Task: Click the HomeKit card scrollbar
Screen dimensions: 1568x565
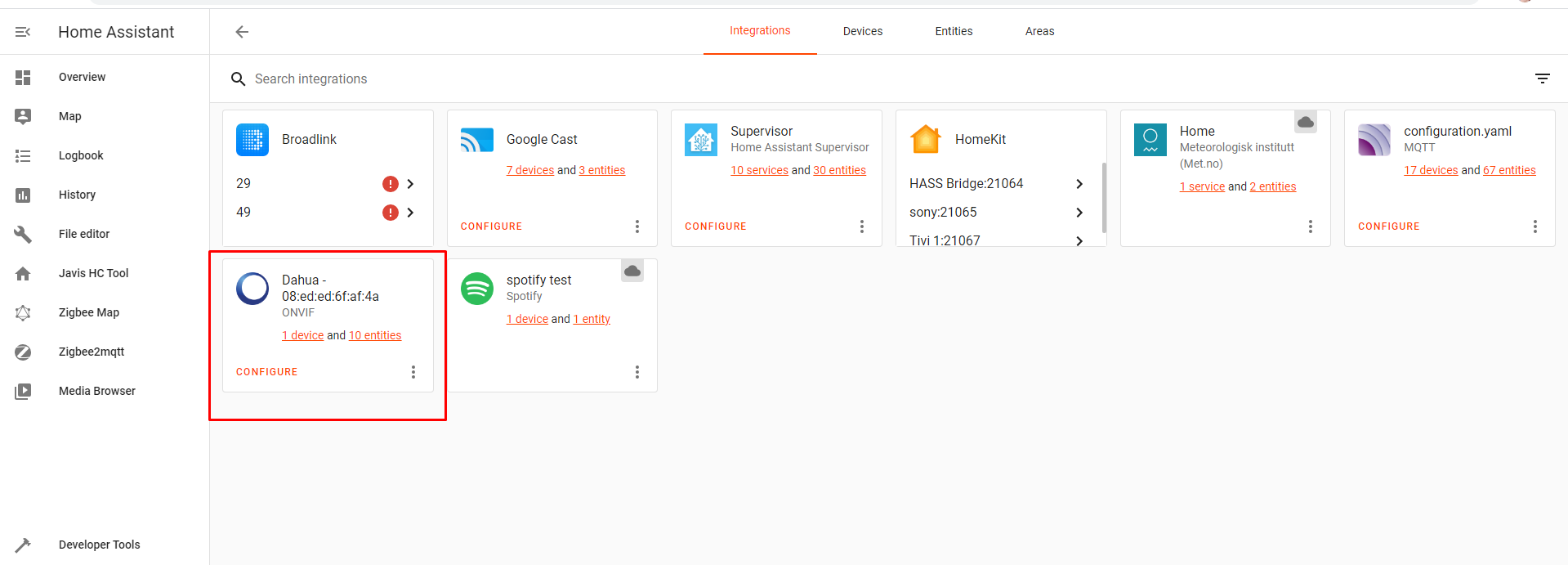Action: click(x=1104, y=198)
